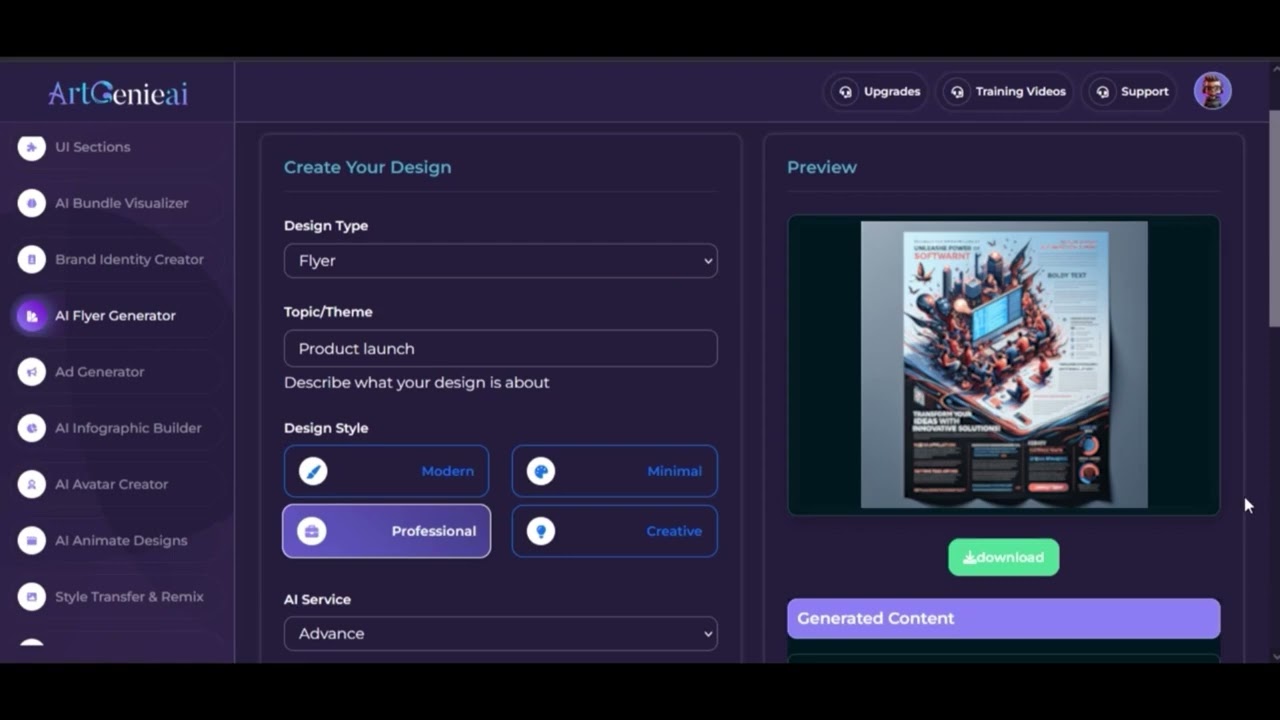The image size is (1280, 720).
Task: Click the headset icon beside Upgrades
Action: click(x=846, y=92)
